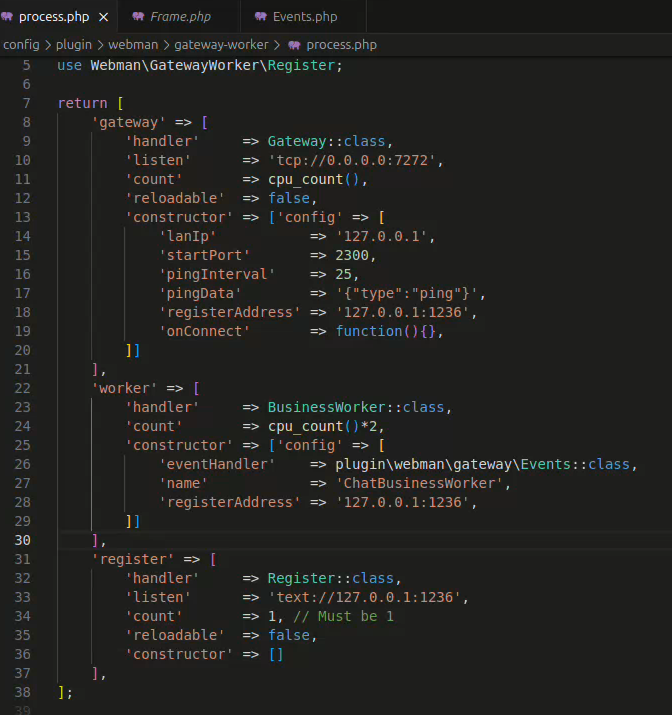This screenshot has width=672, height=715.
Task: Open the Frame.php tab
Action: pos(180,17)
